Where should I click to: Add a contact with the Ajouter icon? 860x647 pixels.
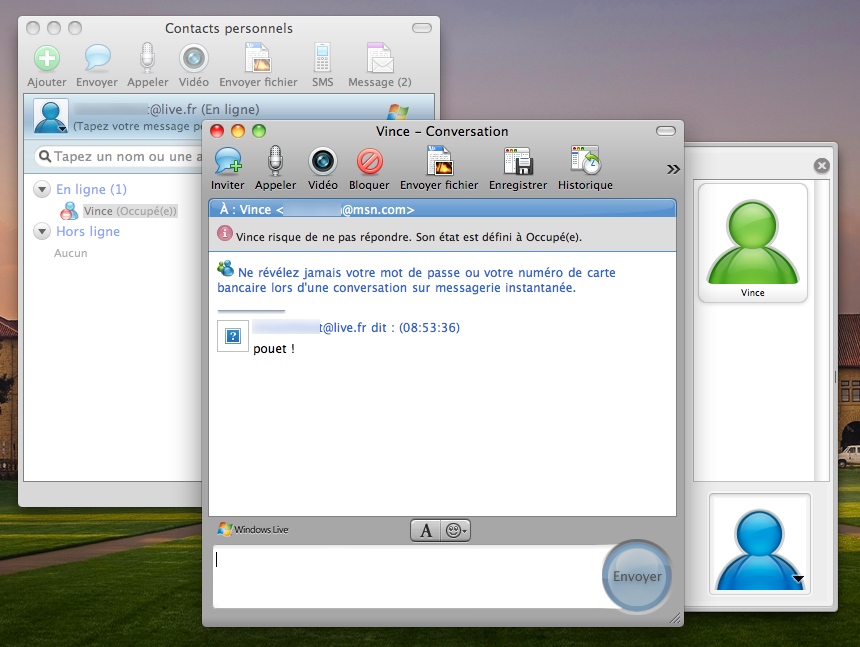tap(47, 59)
